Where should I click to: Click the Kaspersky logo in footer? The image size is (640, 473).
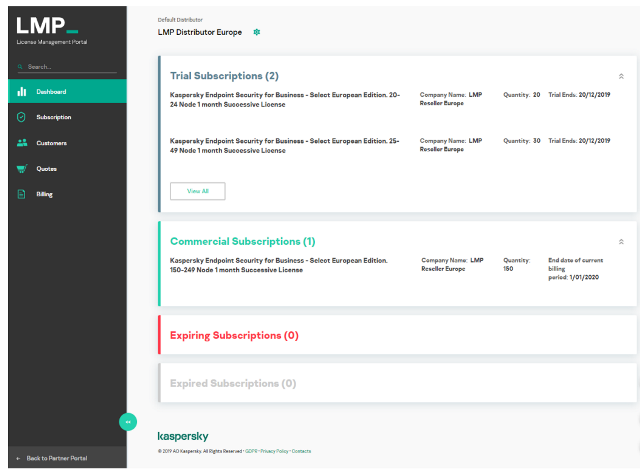click(x=183, y=437)
